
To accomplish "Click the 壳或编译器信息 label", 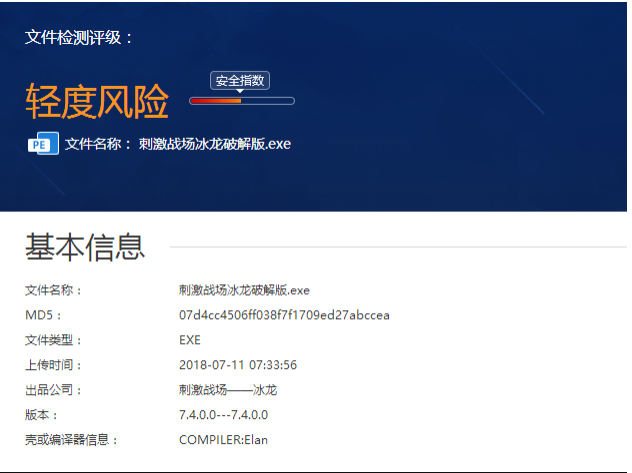I will 71,440.
